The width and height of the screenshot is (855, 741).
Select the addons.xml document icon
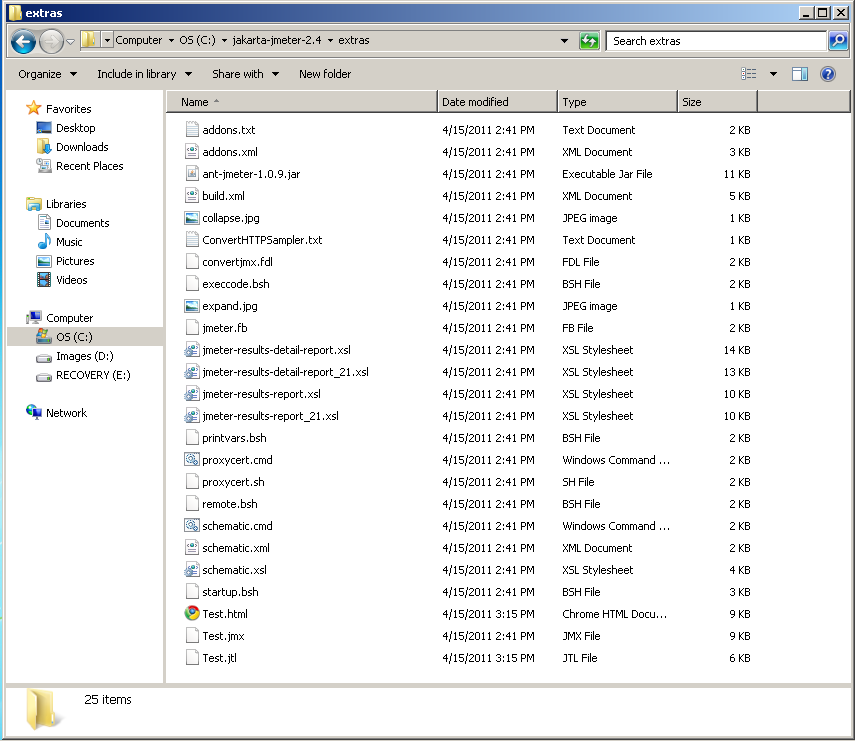191,152
